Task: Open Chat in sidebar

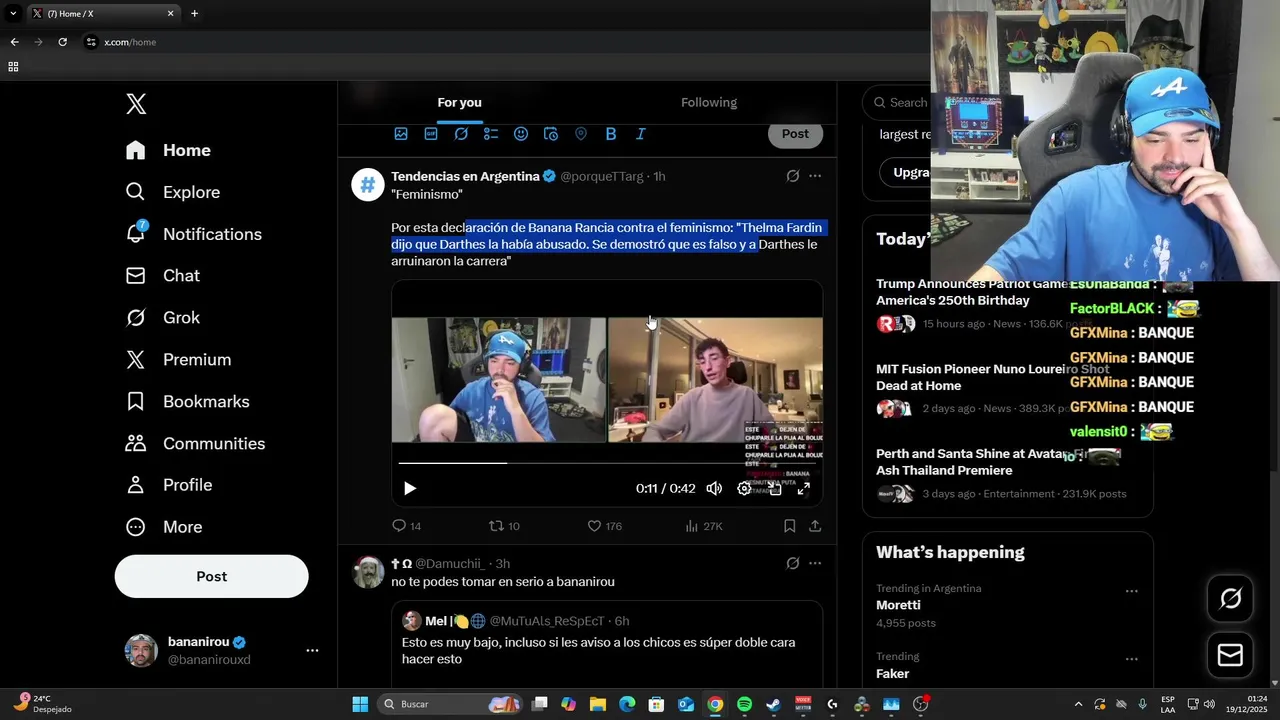Action: pyautogui.click(x=162, y=276)
